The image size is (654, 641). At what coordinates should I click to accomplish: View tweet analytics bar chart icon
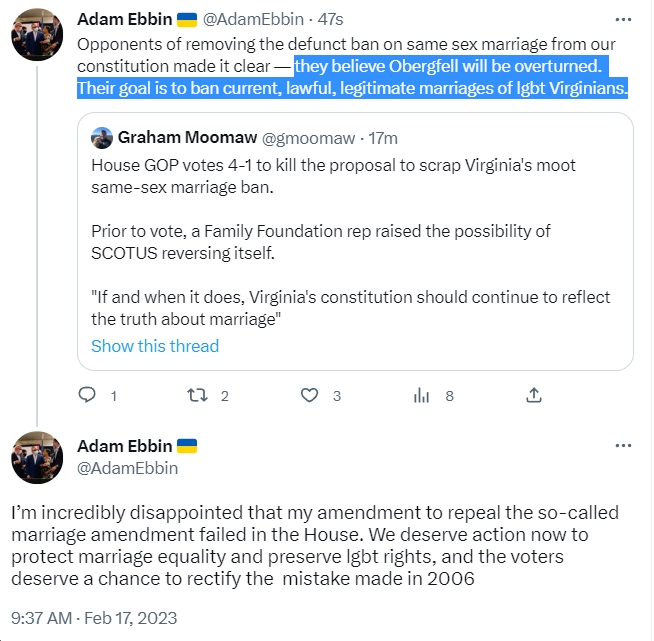(421, 395)
